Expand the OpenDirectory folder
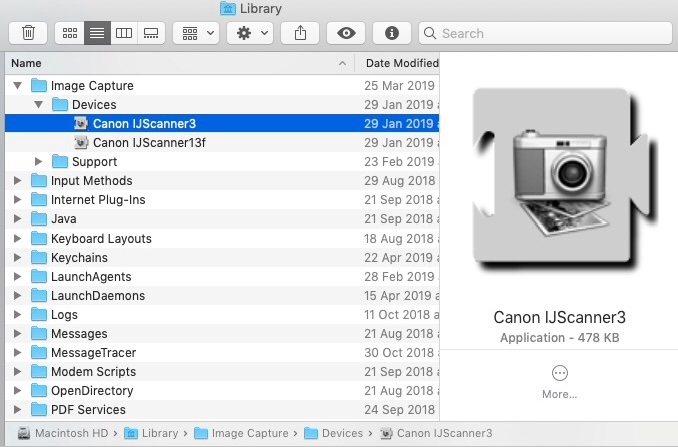The width and height of the screenshot is (678, 447). pyautogui.click(x=17, y=391)
